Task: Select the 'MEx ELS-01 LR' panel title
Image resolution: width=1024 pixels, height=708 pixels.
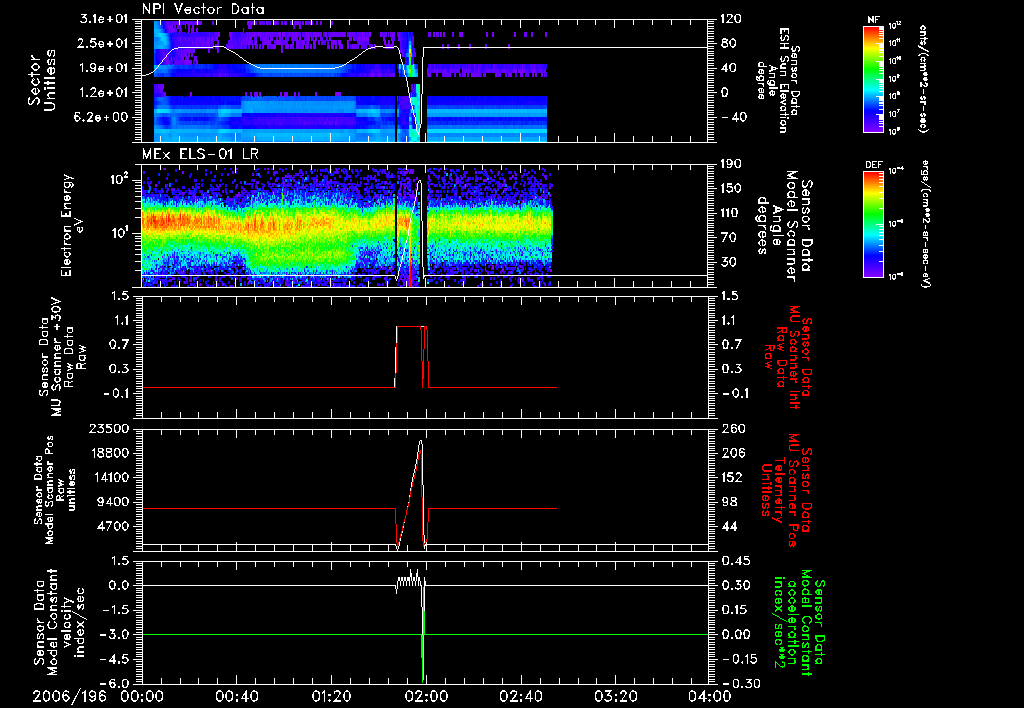Action: click(200, 154)
